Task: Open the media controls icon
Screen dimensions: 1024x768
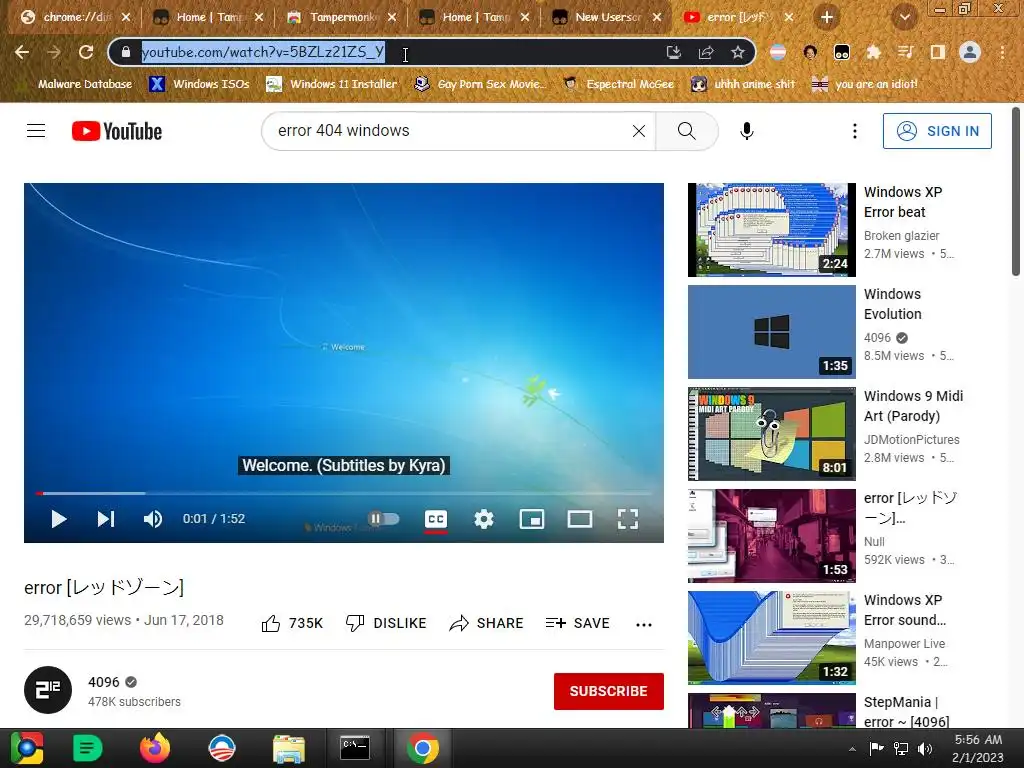Action: [x=905, y=52]
